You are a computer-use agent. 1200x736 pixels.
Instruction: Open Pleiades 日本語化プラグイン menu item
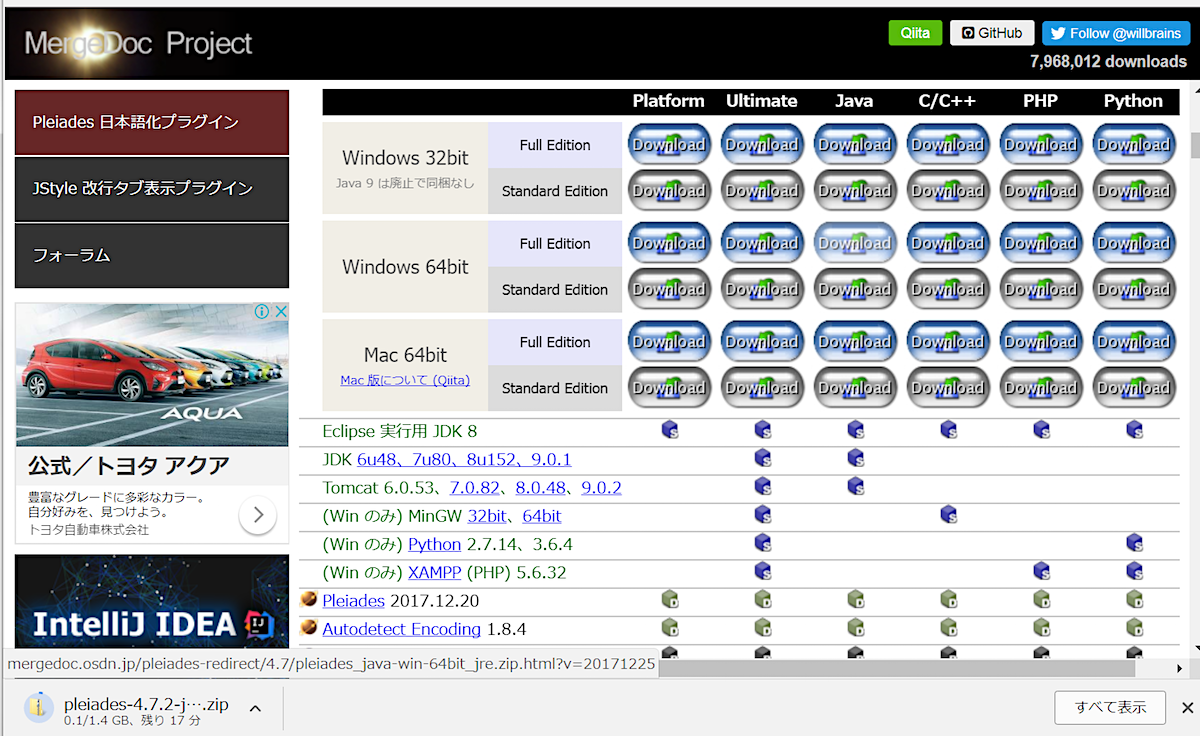[152, 122]
